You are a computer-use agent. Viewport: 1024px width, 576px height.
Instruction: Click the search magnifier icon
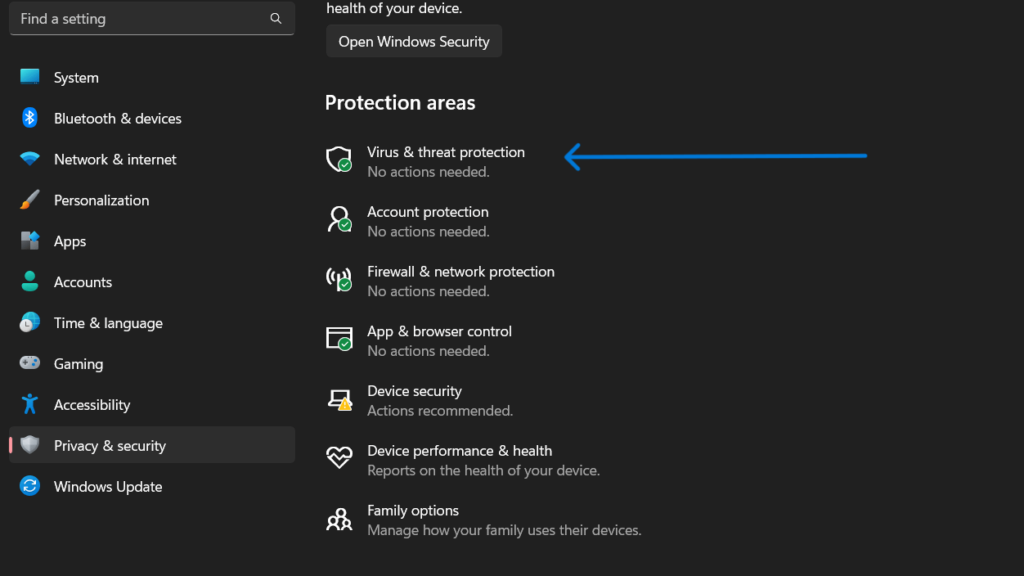[276, 19]
